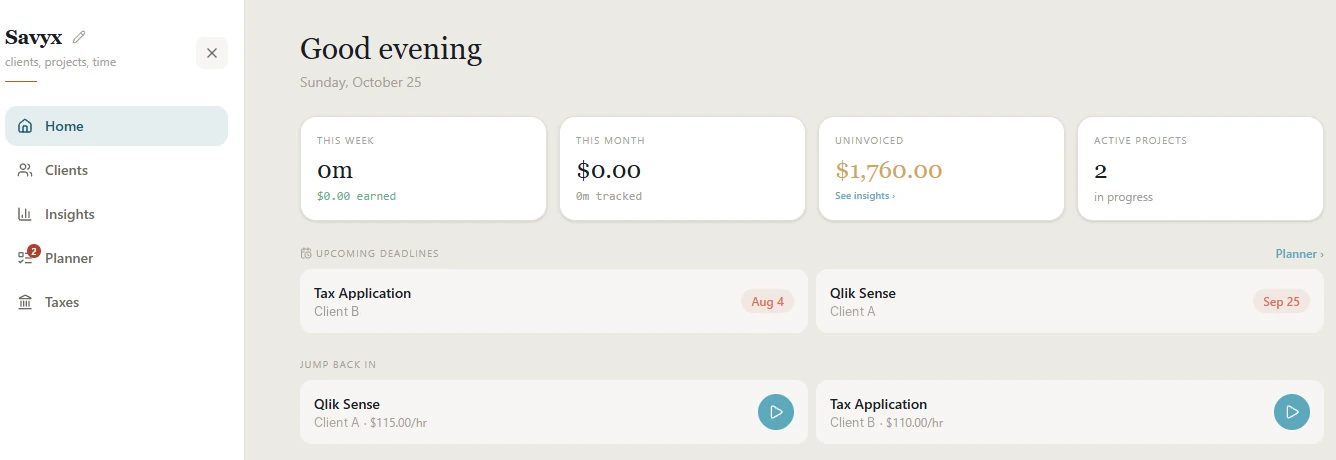
Task: Click the Home house icon
Action: pos(25,126)
